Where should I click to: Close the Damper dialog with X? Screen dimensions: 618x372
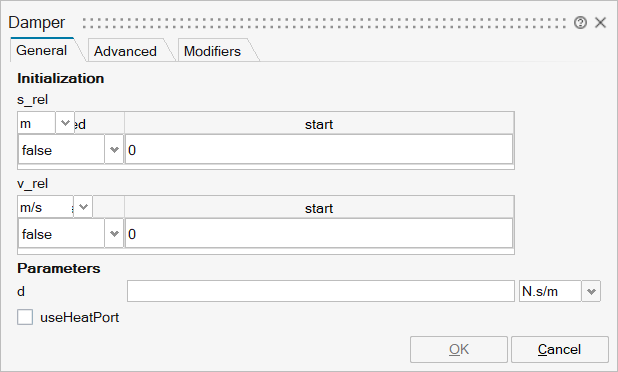coord(600,23)
